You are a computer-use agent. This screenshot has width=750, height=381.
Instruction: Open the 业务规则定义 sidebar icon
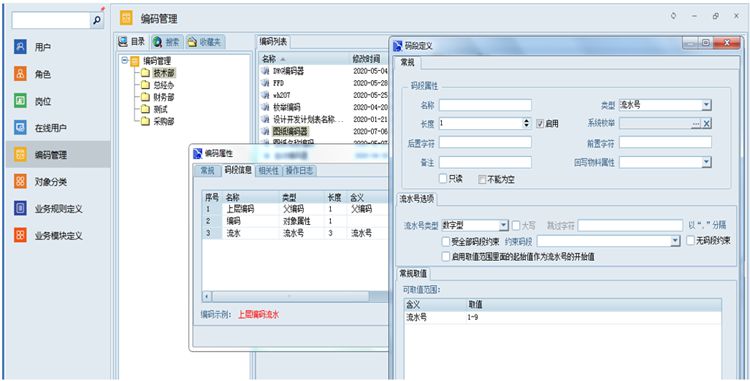[x=20, y=208]
